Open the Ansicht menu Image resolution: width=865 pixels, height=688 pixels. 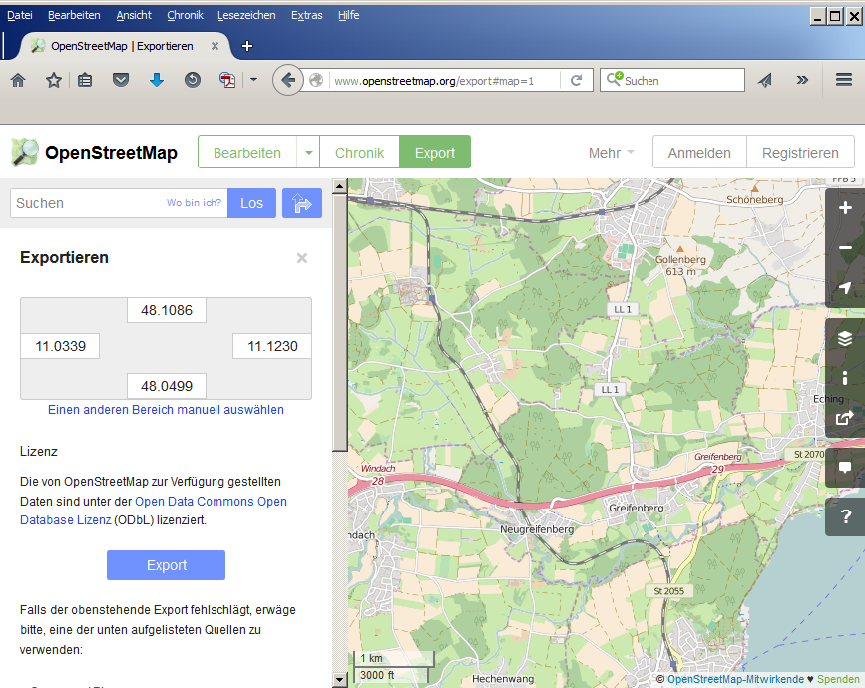coord(134,15)
